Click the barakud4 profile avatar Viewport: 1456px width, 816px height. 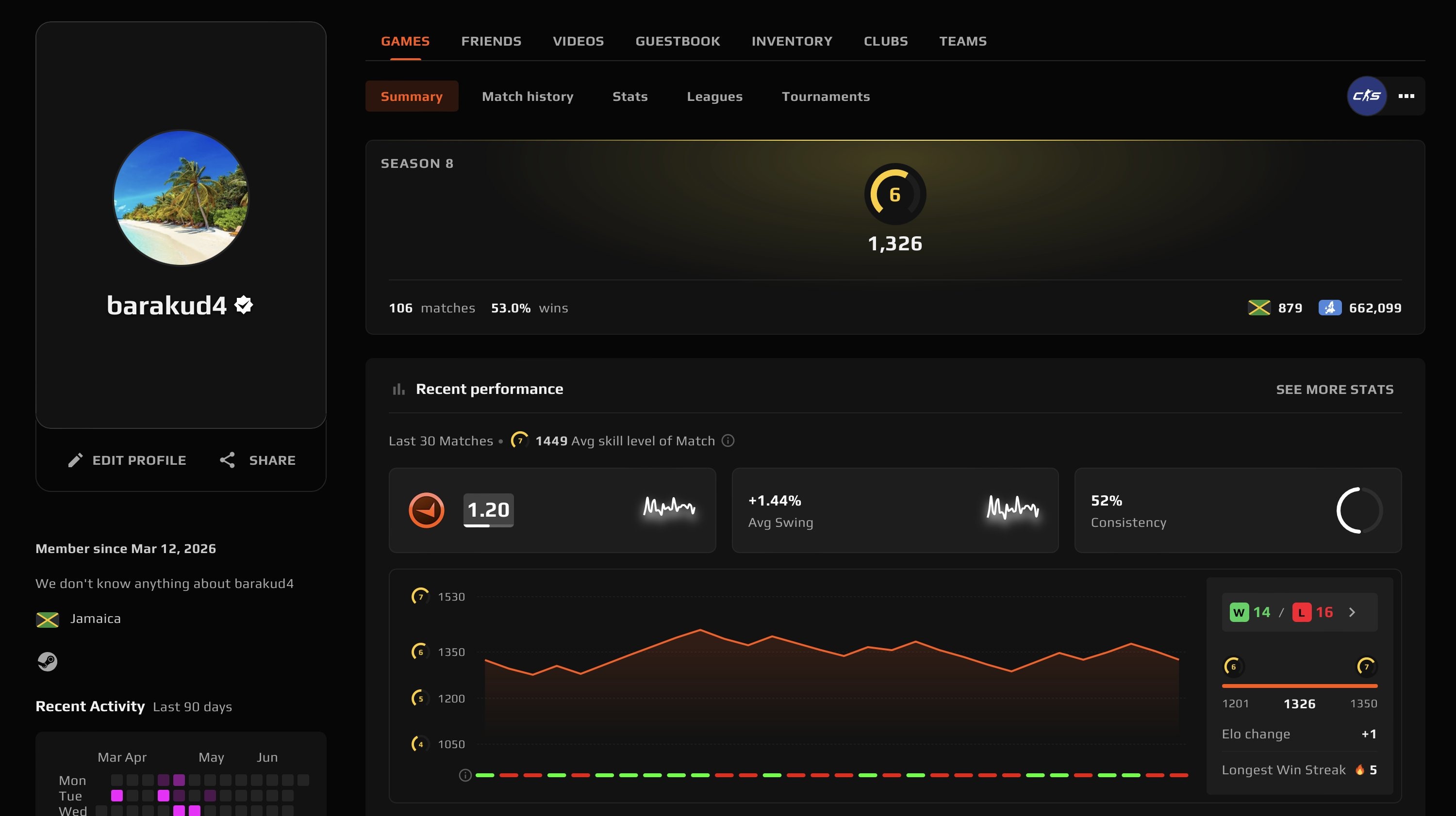[x=181, y=197]
